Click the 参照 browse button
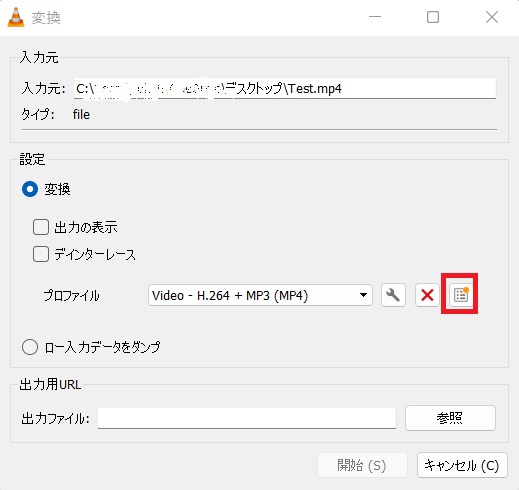519x490 pixels. pos(450,418)
